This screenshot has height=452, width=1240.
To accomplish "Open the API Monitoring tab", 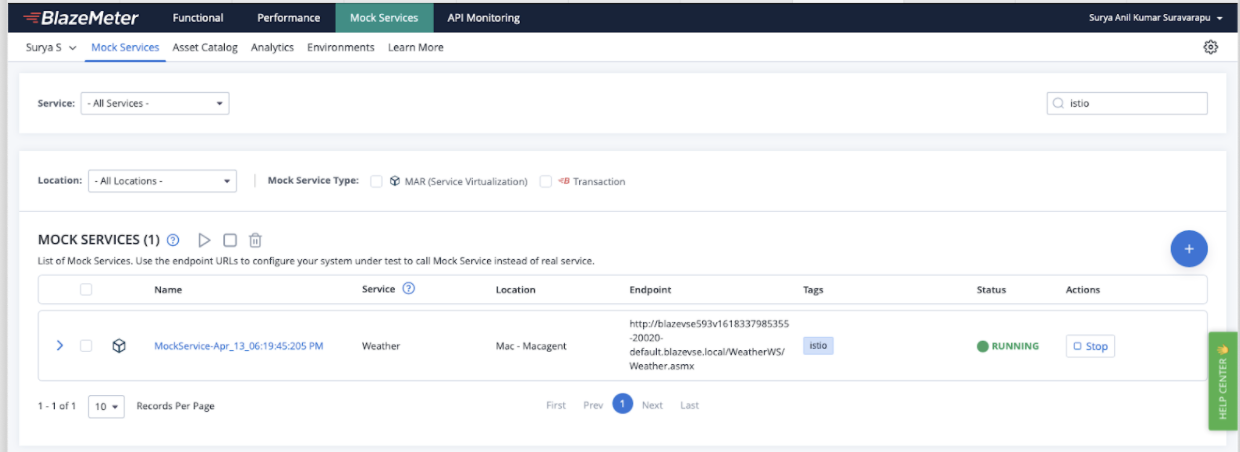I will [484, 18].
